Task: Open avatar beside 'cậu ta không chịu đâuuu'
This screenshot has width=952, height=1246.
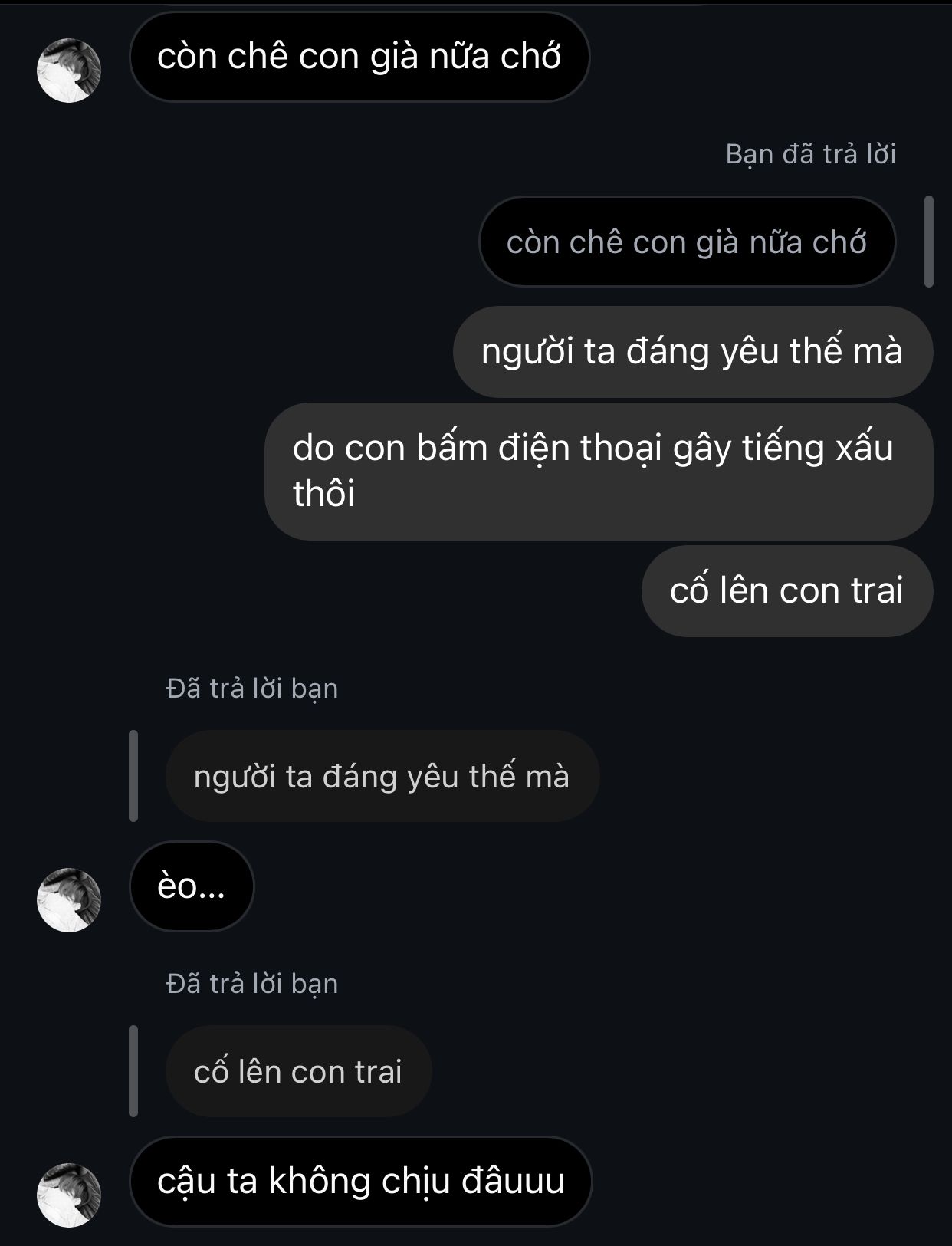Action: point(69,1195)
